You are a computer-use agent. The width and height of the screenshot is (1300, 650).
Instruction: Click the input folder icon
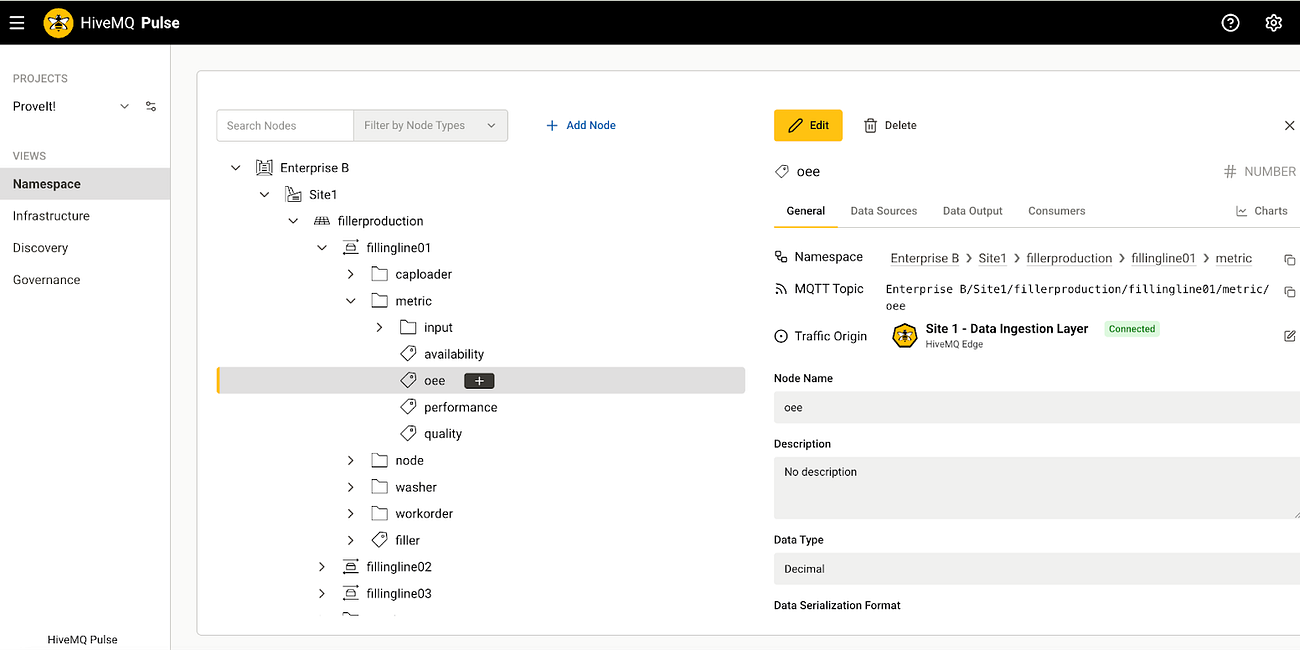tap(408, 327)
